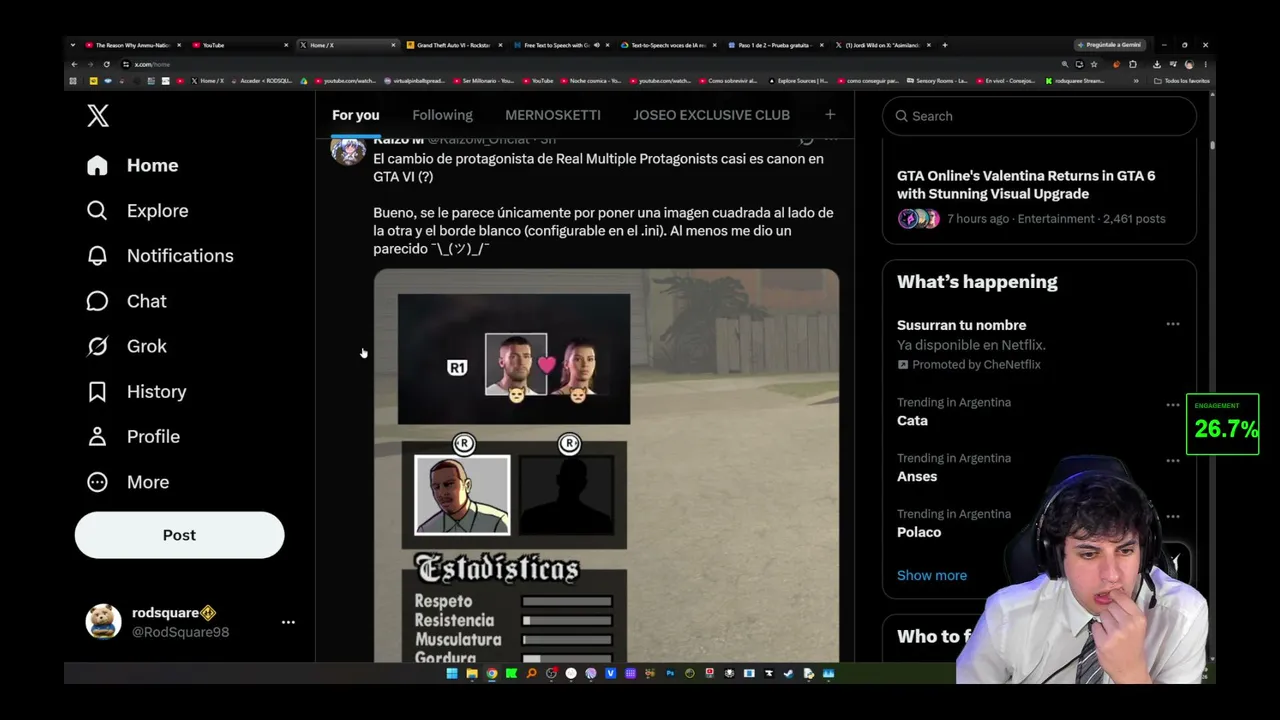Open Profile from the sidebar
Screen dimensions: 1280x720
click(133, 436)
